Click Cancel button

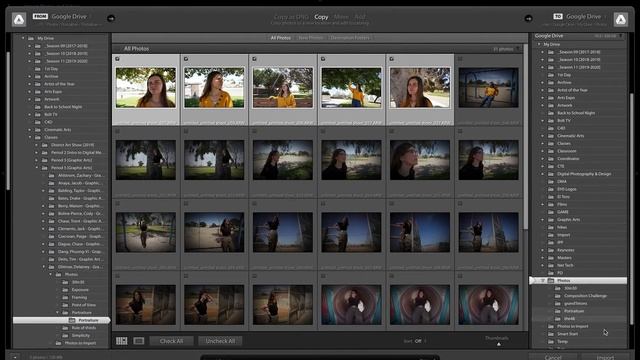tap(553, 357)
